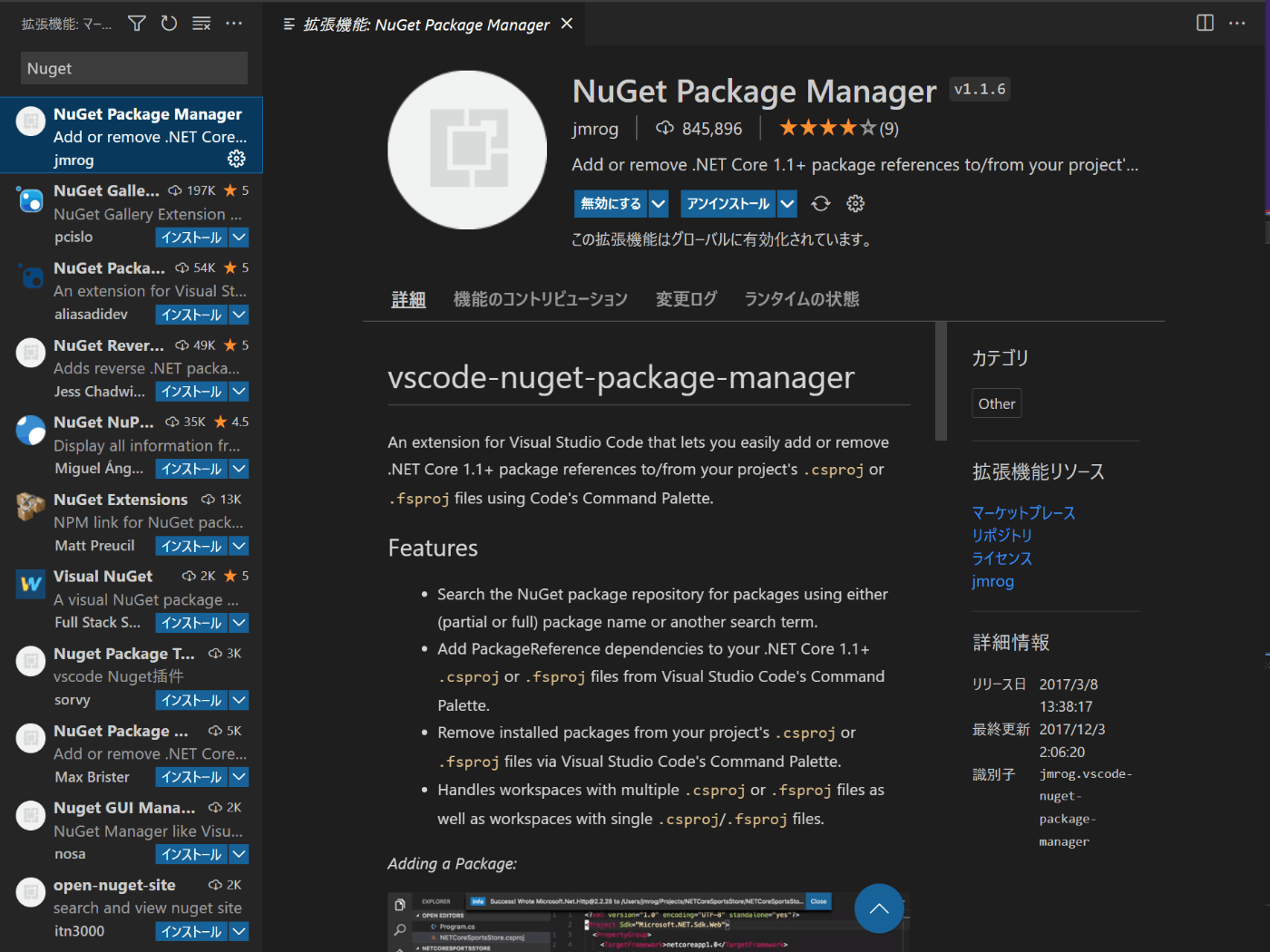Open the ライセンス link
Screen dimensions: 1270x952
tap(1002, 559)
